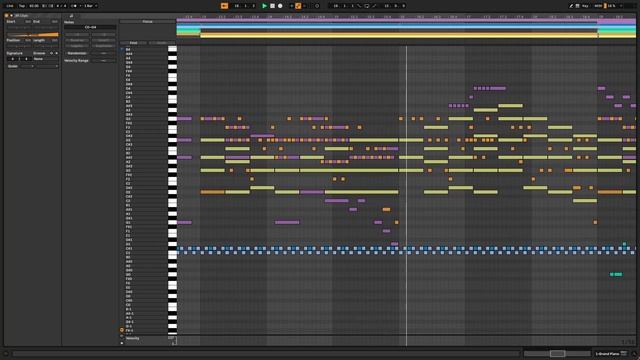Toggle the detail view icon at bottom-right corner
Screen dimensions: 640x360
tap(634, 353)
